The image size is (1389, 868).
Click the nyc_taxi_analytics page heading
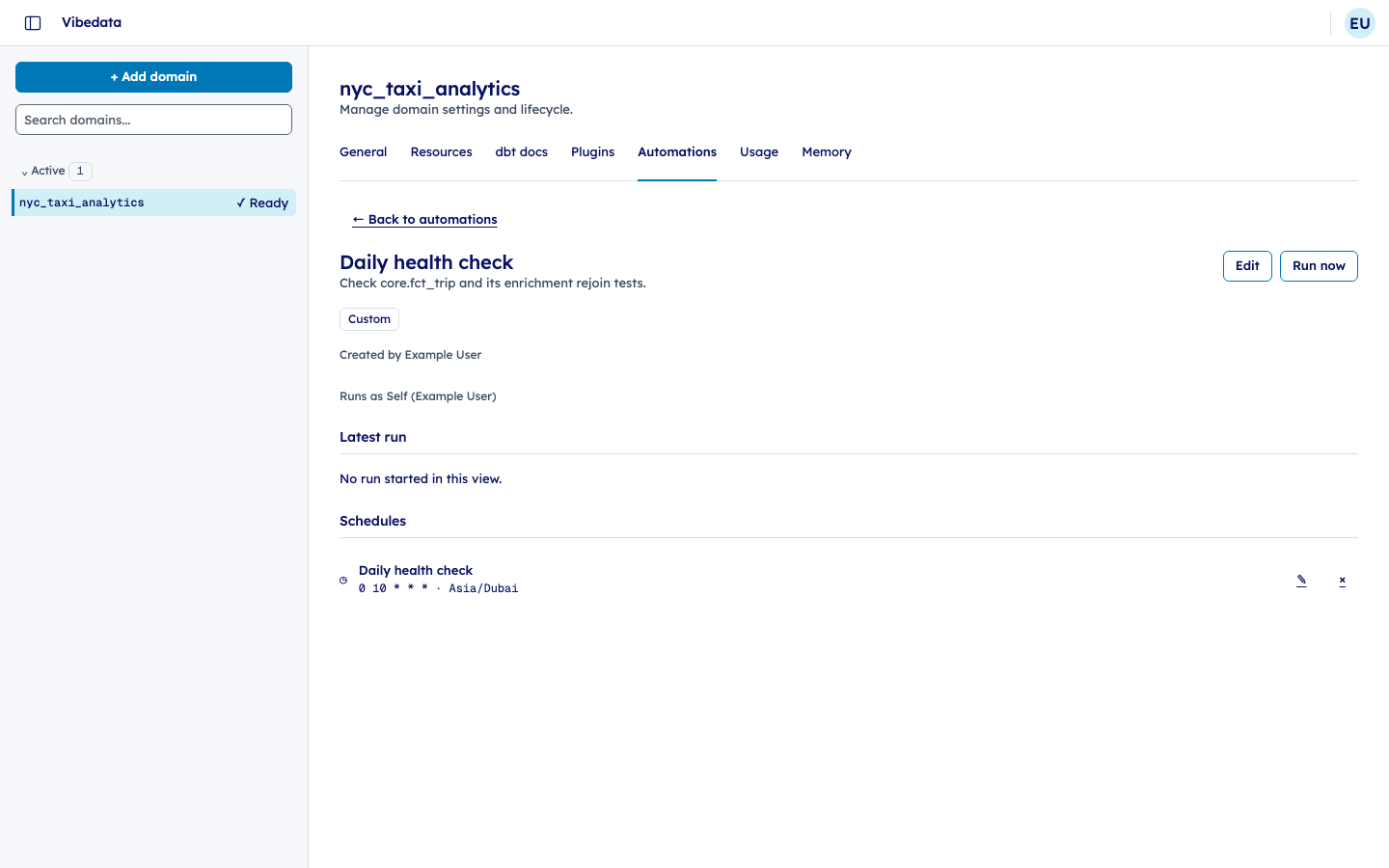429,89
